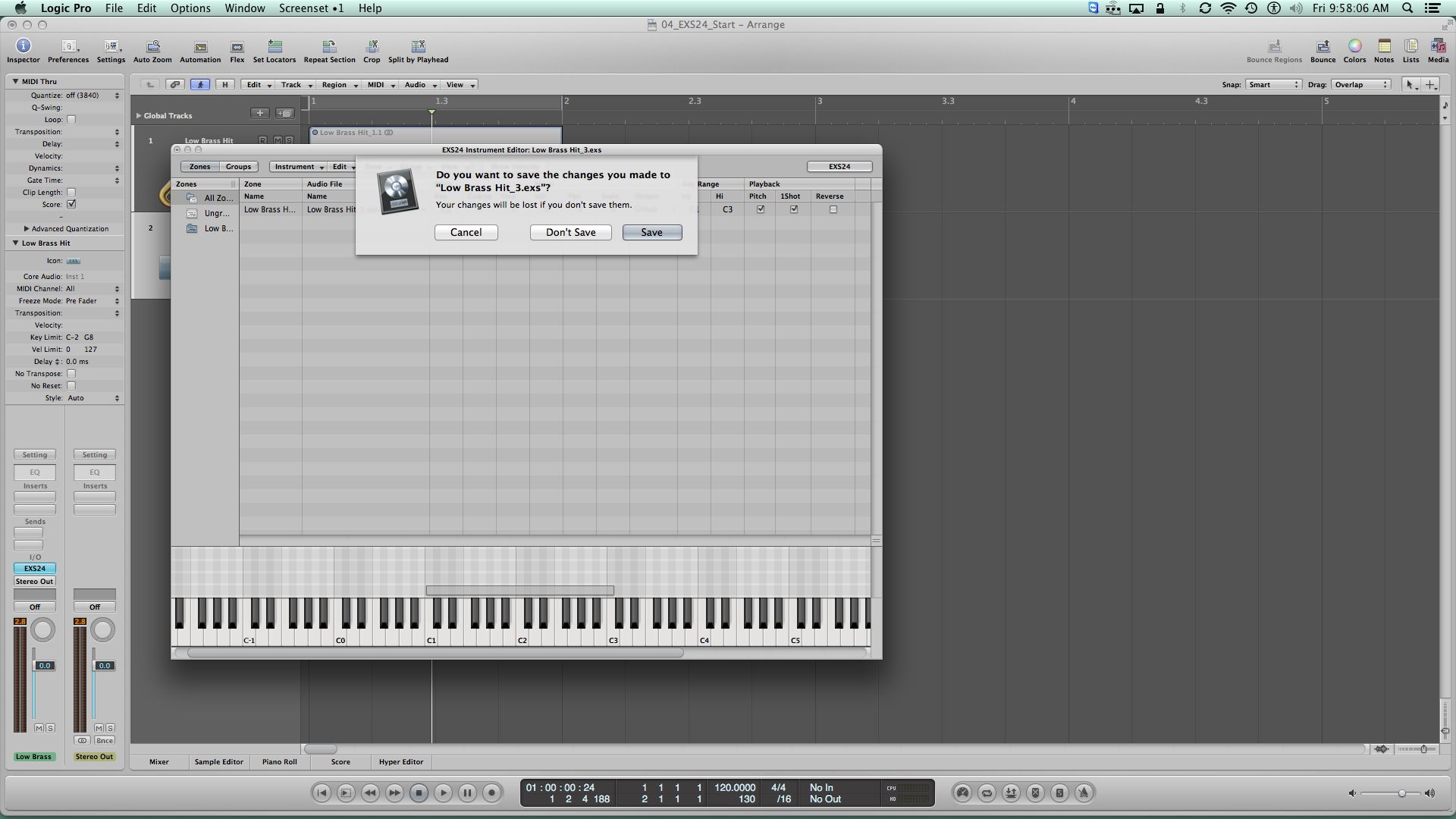
Task: Enable the Reverse playback checkbox
Action: (x=833, y=209)
